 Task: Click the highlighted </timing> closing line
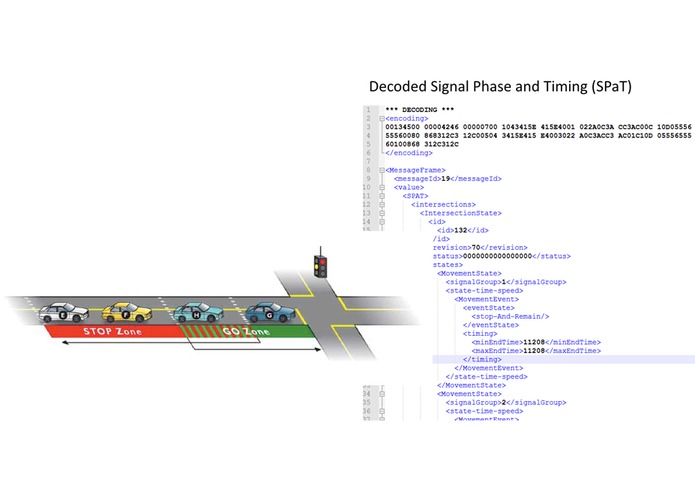tap(482, 359)
